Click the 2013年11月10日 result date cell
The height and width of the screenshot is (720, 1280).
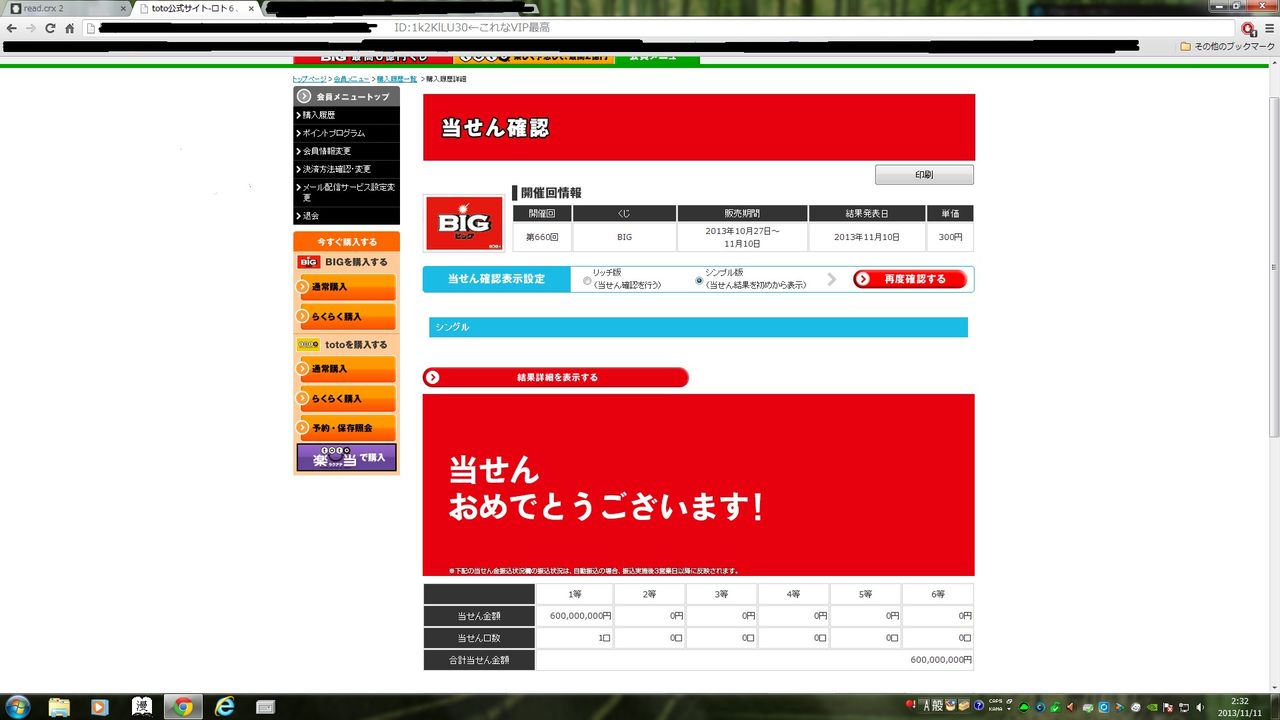click(867, 237)
